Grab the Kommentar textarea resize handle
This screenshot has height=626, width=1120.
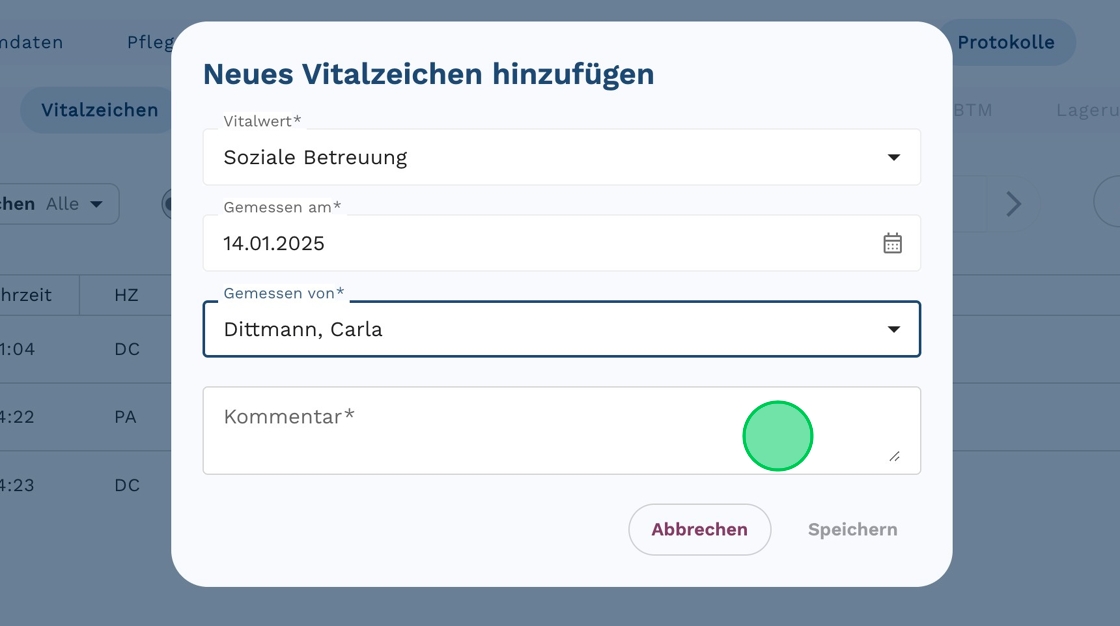894,456
